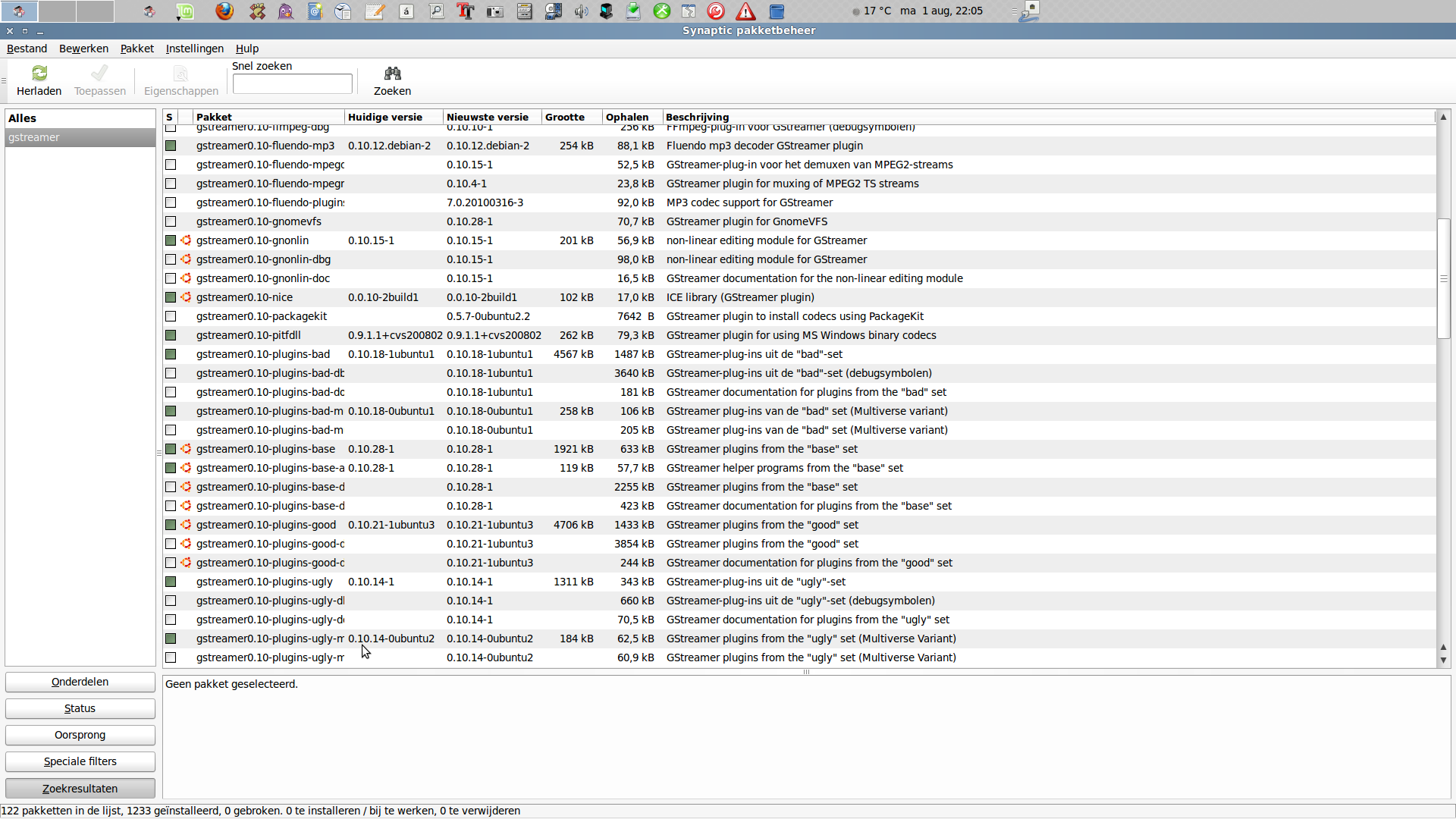
Task: Click the Status filter button
Action: [80, 708]
